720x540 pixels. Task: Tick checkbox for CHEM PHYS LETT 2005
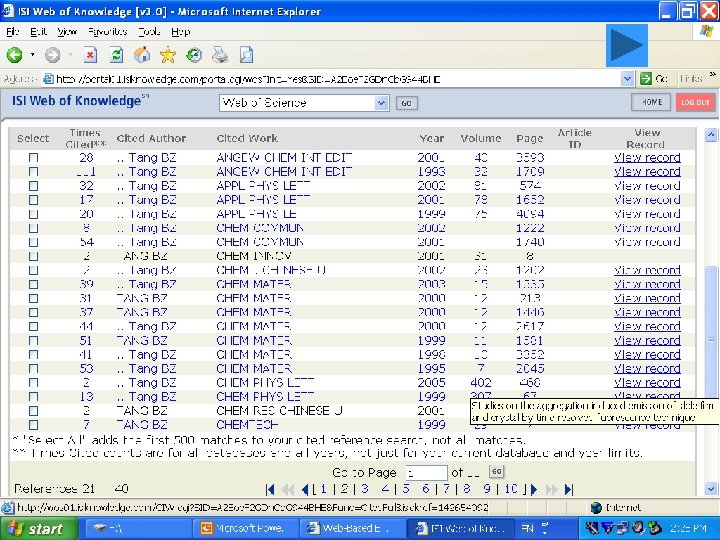coord(33,382)
